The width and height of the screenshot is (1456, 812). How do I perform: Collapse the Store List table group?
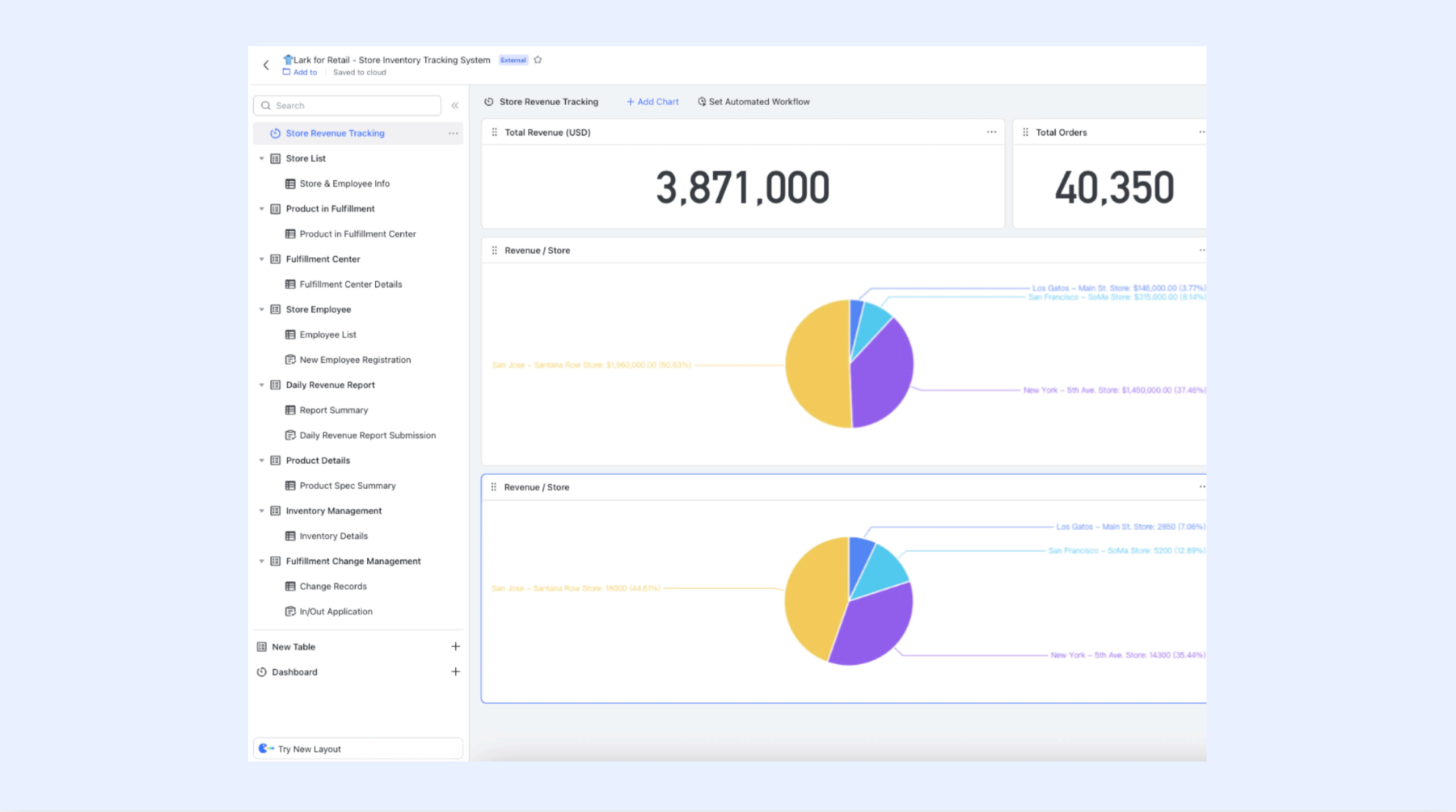(x=262, y=158)
